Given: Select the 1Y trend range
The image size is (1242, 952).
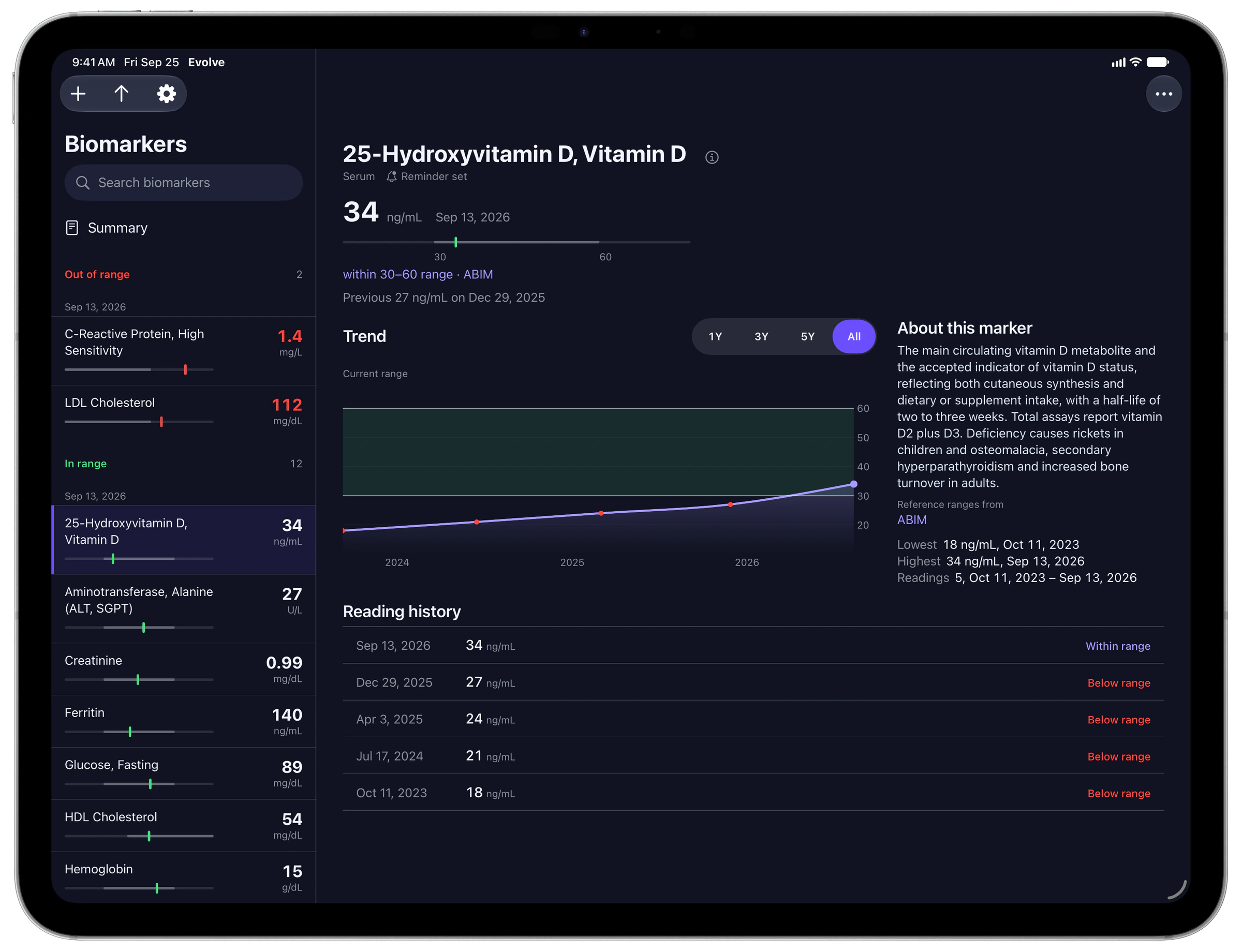Looking at the screenshot, I should click(x=715, y=337).
